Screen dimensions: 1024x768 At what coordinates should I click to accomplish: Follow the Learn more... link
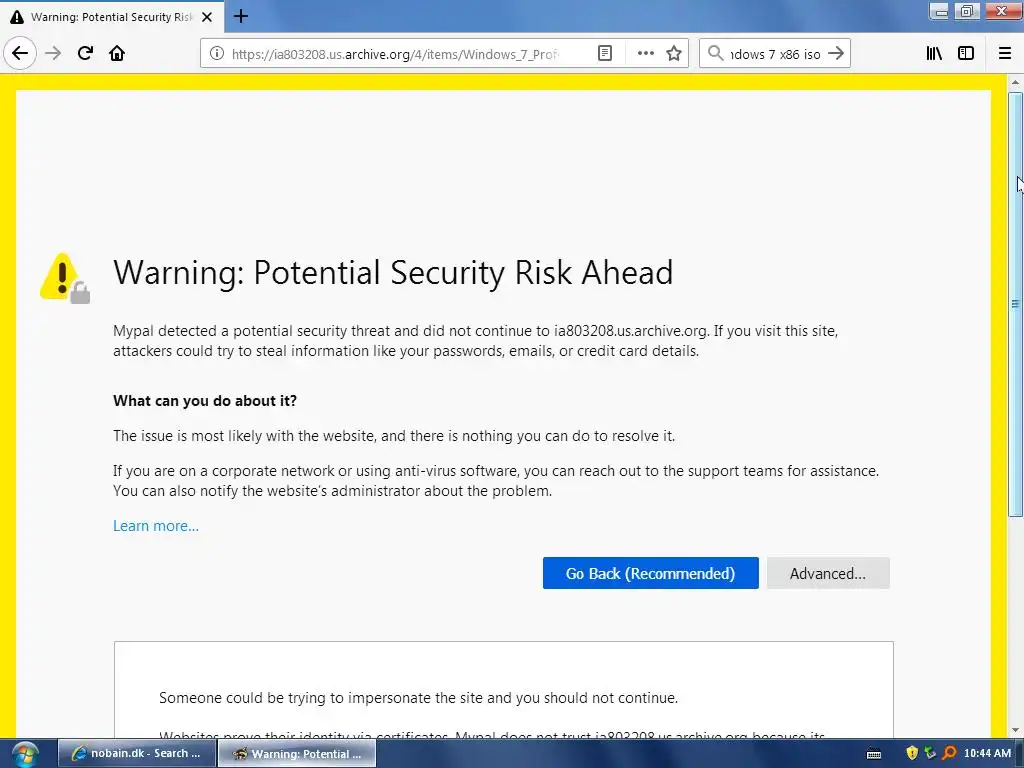[155, 526]
